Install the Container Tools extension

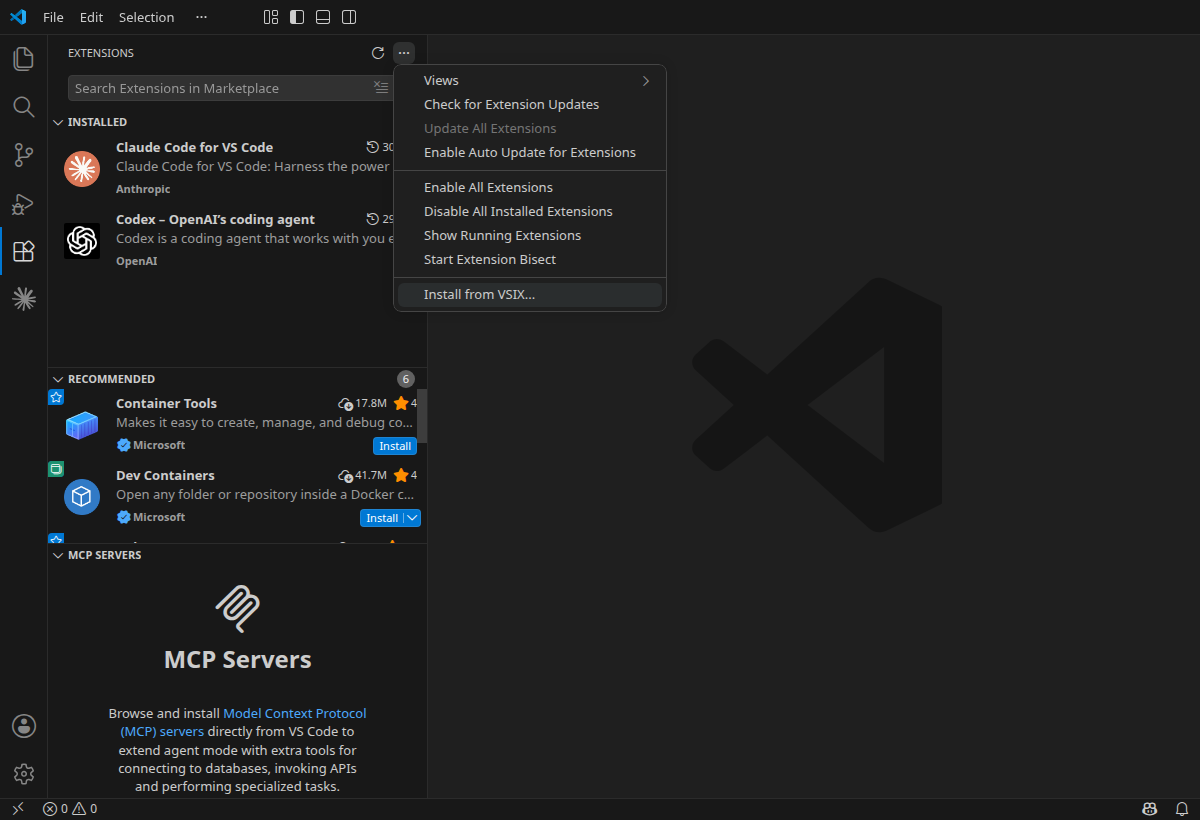(x=395, y=446)
